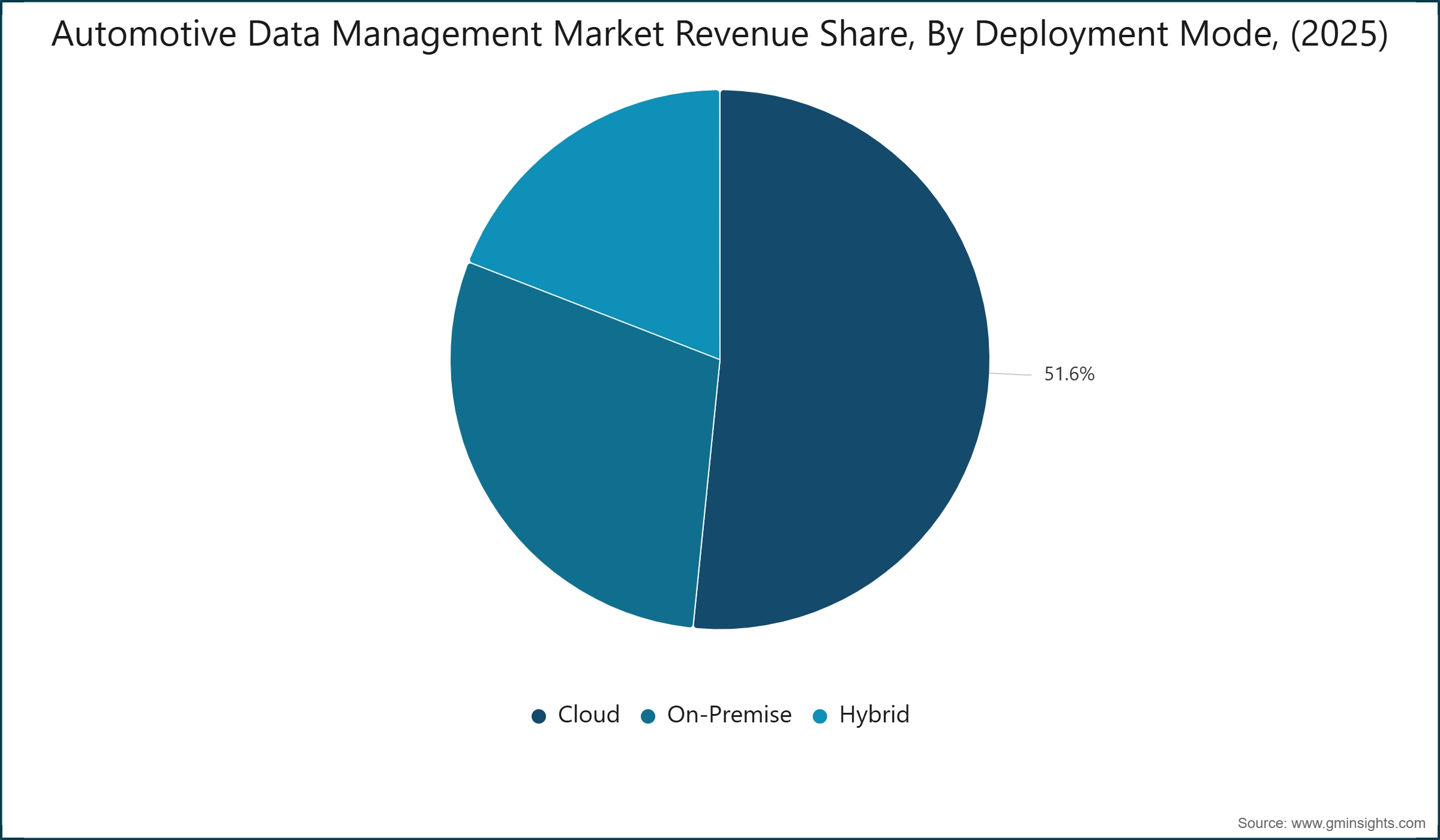1440x840 pixels.
Task: Open the www.gminsights.com source credit
Action: (x=1331, y=823)
